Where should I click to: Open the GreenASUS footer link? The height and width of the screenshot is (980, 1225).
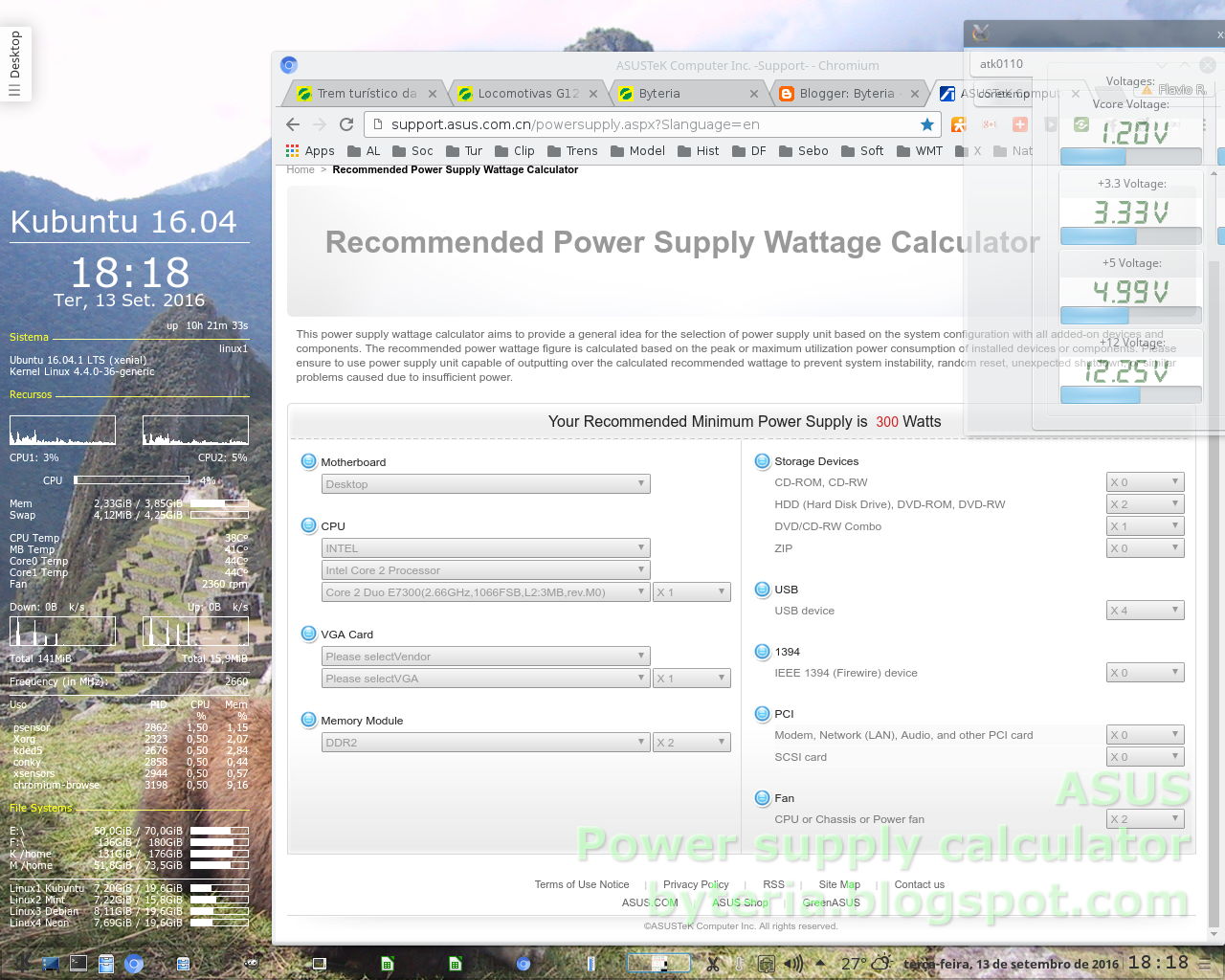coord(831,902)
